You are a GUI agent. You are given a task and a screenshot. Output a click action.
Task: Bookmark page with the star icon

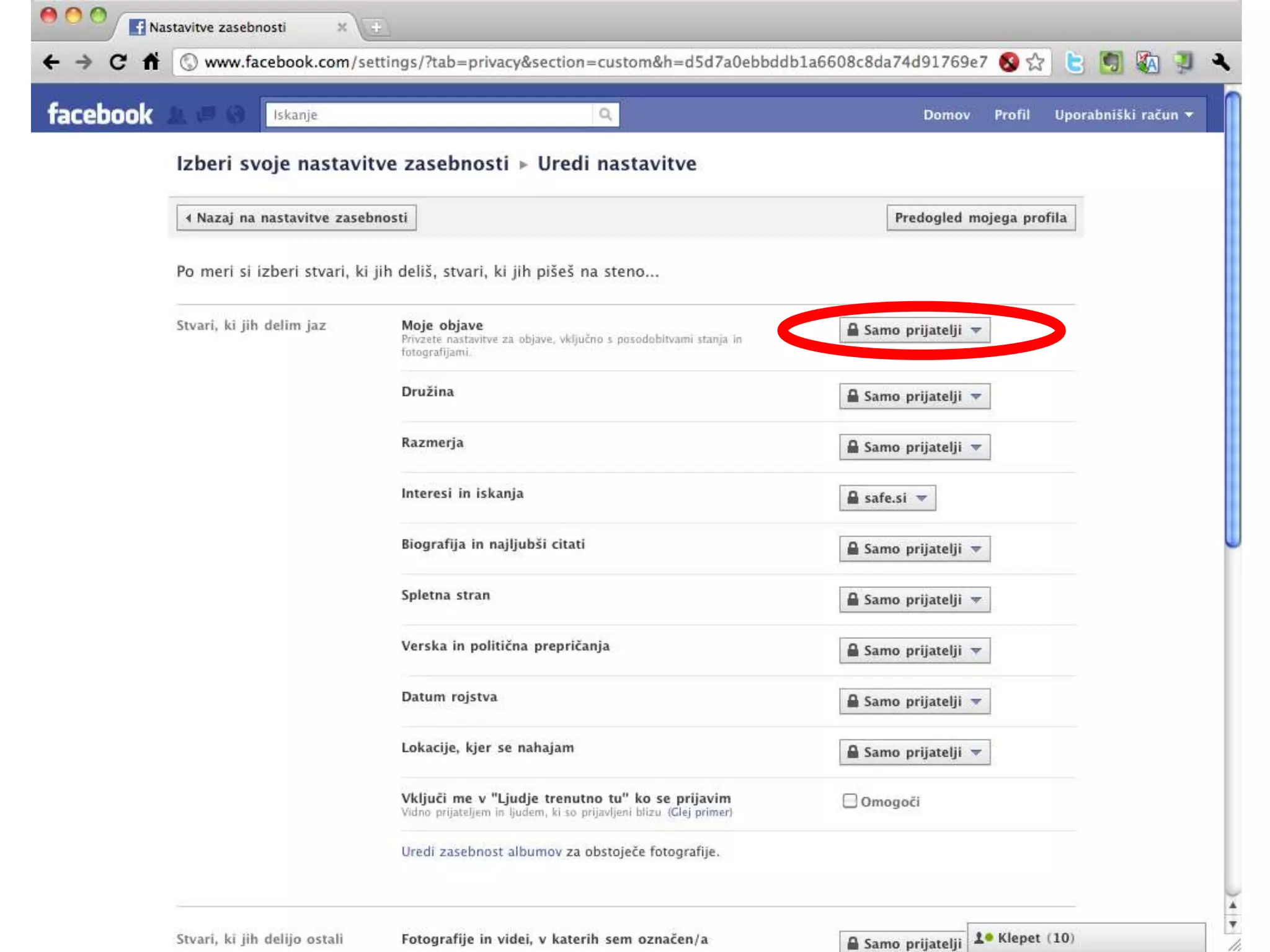[x=1035, y=62]
